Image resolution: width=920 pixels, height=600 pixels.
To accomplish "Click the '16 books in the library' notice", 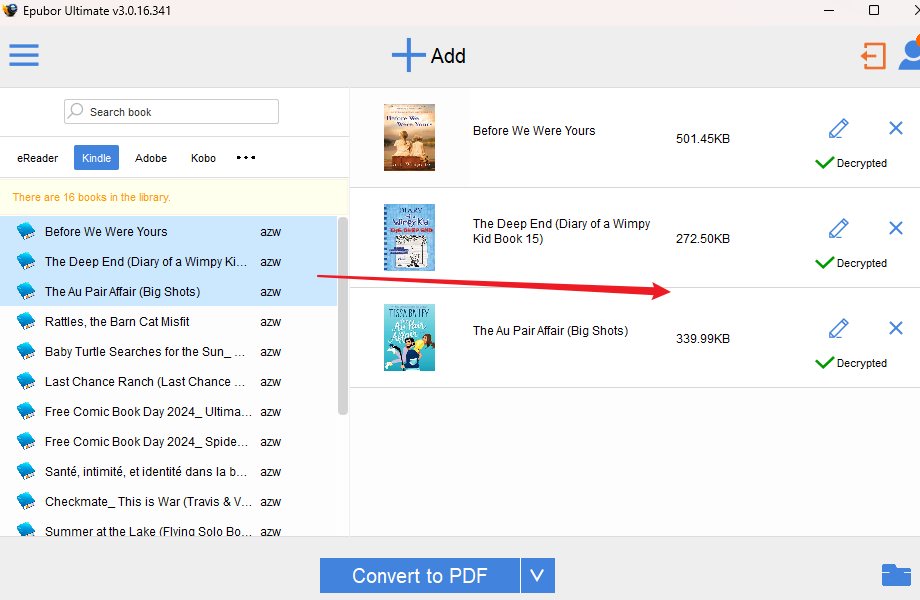I will [x=92, y=197].
